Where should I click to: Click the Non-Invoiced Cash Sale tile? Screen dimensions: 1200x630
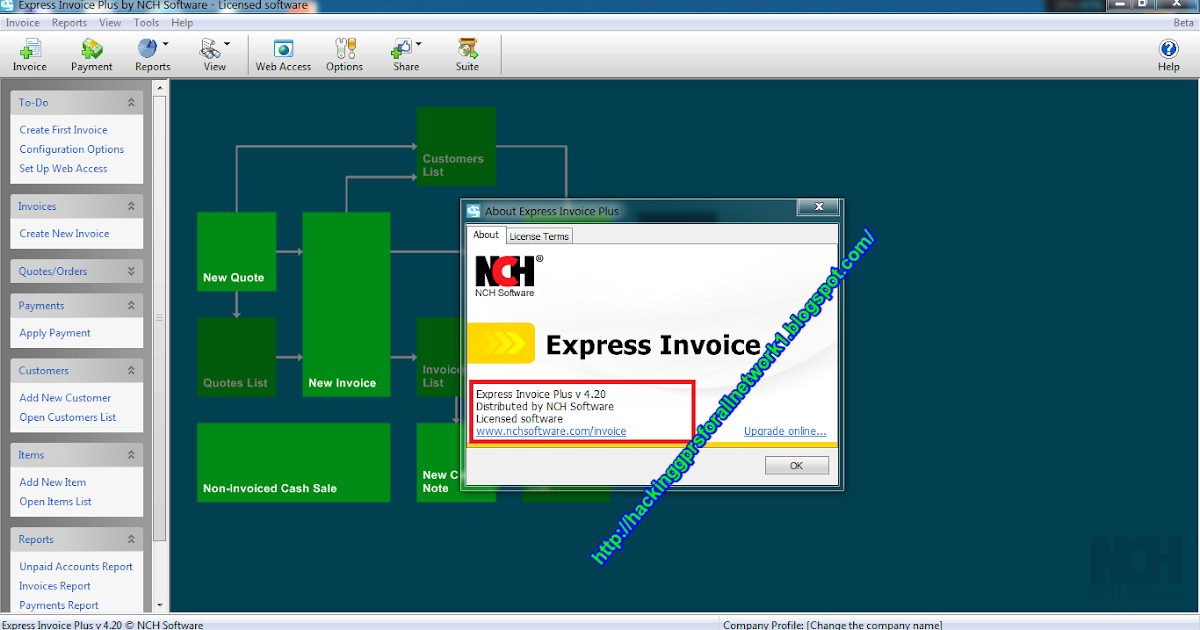[x=293, y=462]
